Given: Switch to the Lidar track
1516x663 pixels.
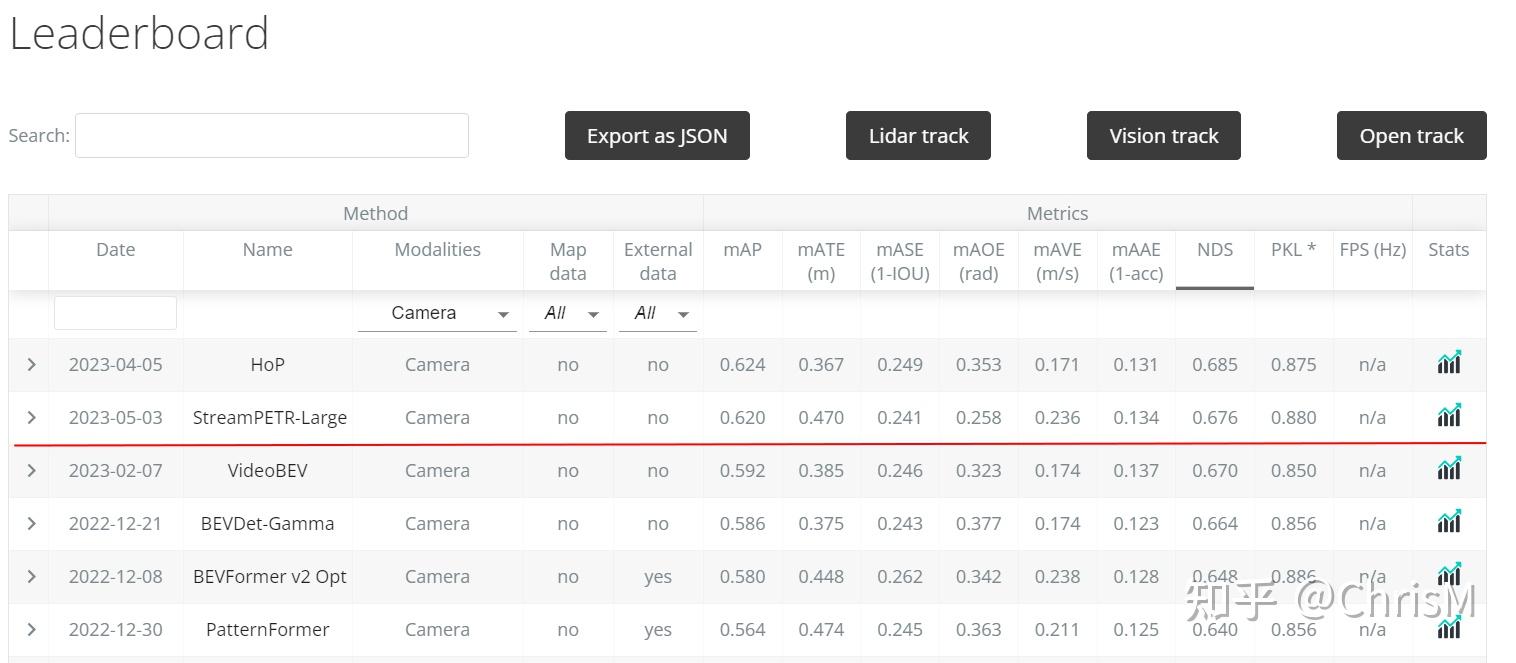Looking at the screenshot, I should tap(918, 136).
